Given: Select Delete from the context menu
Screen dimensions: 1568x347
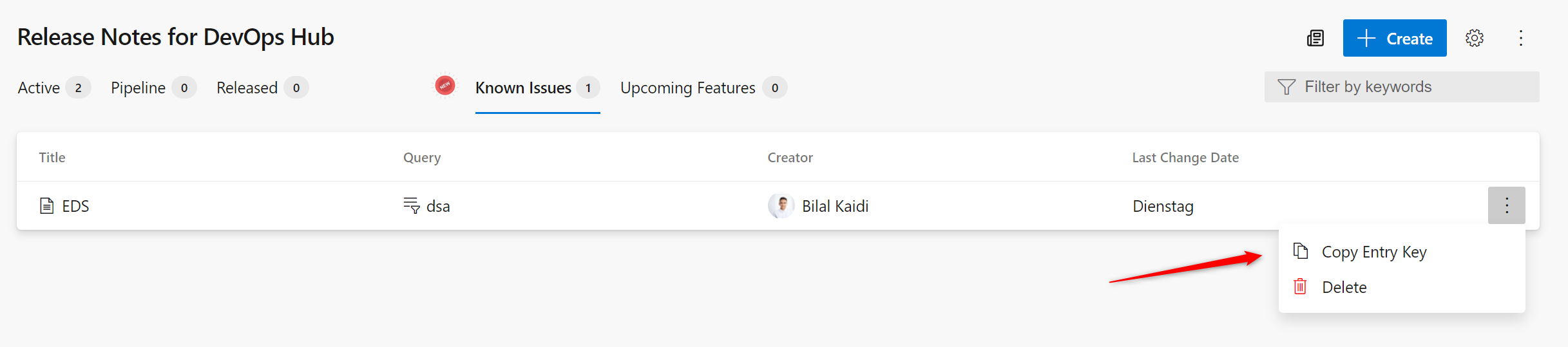Looking at the screenshot, I should [x=1344, y=287].
